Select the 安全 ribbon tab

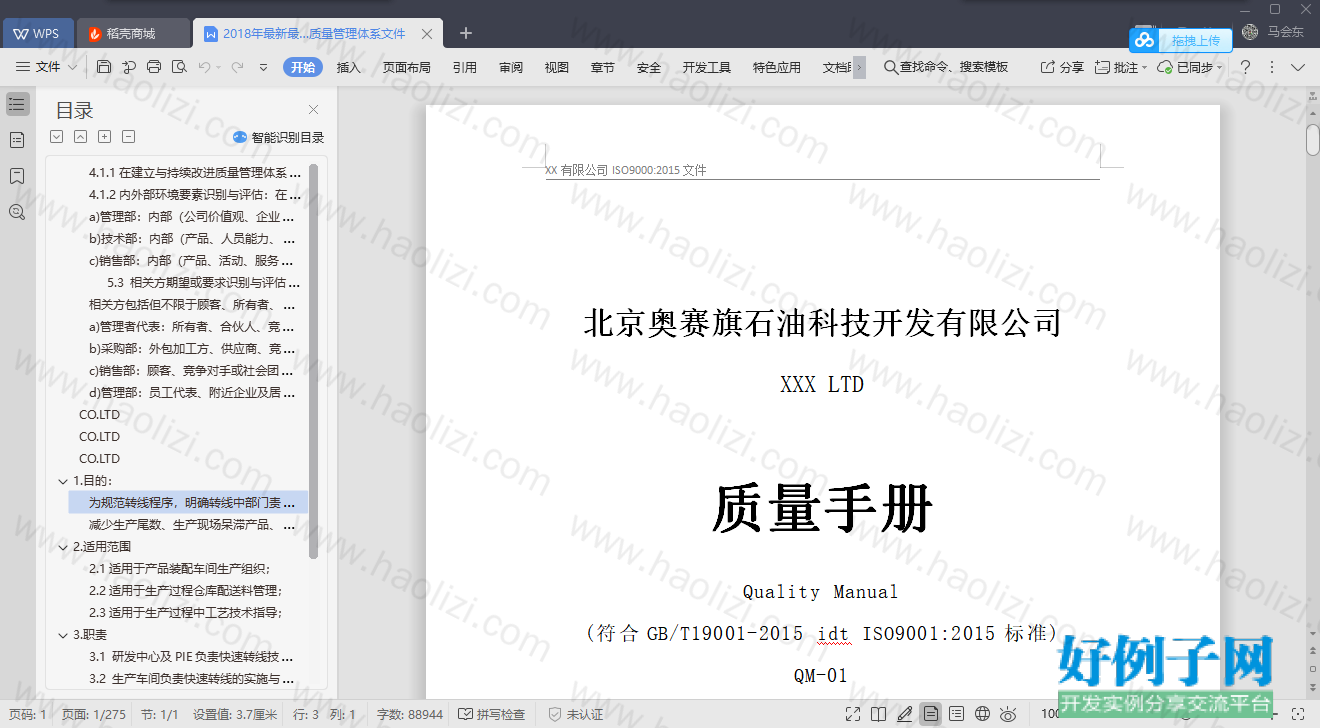pos(649,67)
